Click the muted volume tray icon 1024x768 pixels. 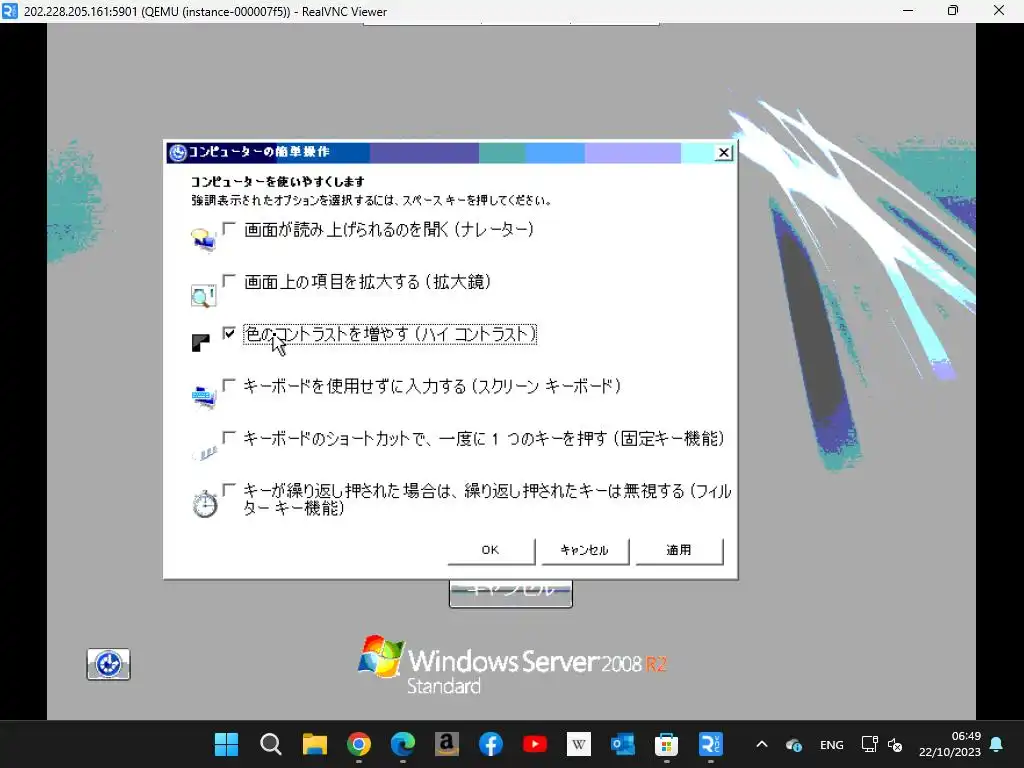(895, 744)
